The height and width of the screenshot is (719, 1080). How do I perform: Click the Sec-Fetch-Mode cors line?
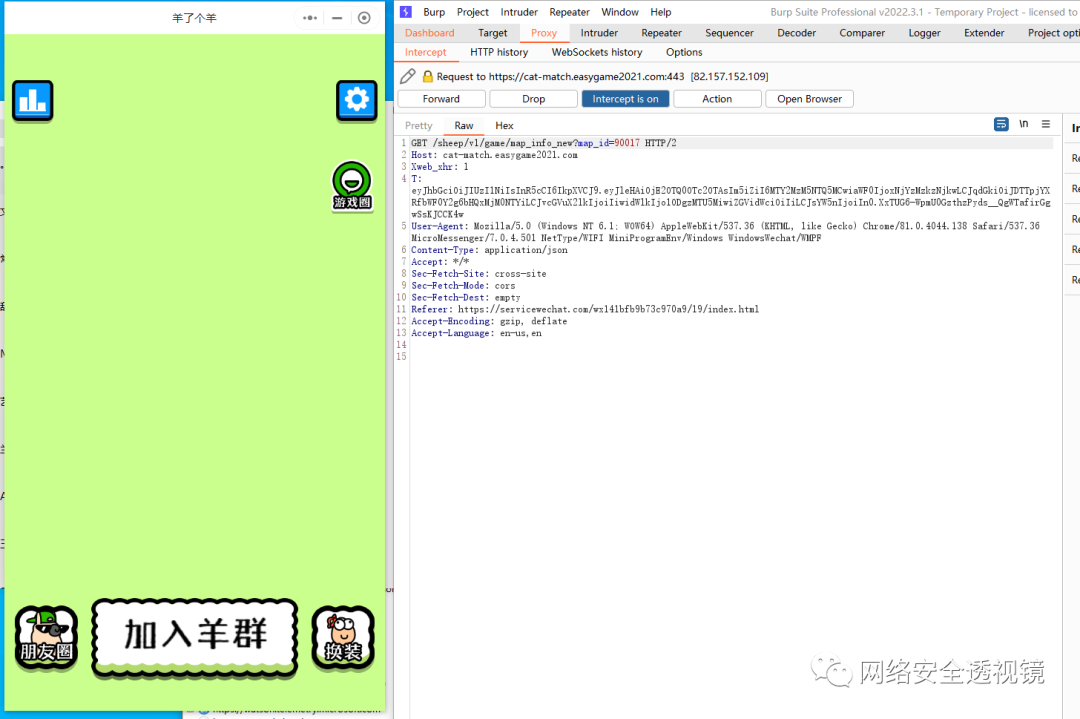click(x=464, y=286)
